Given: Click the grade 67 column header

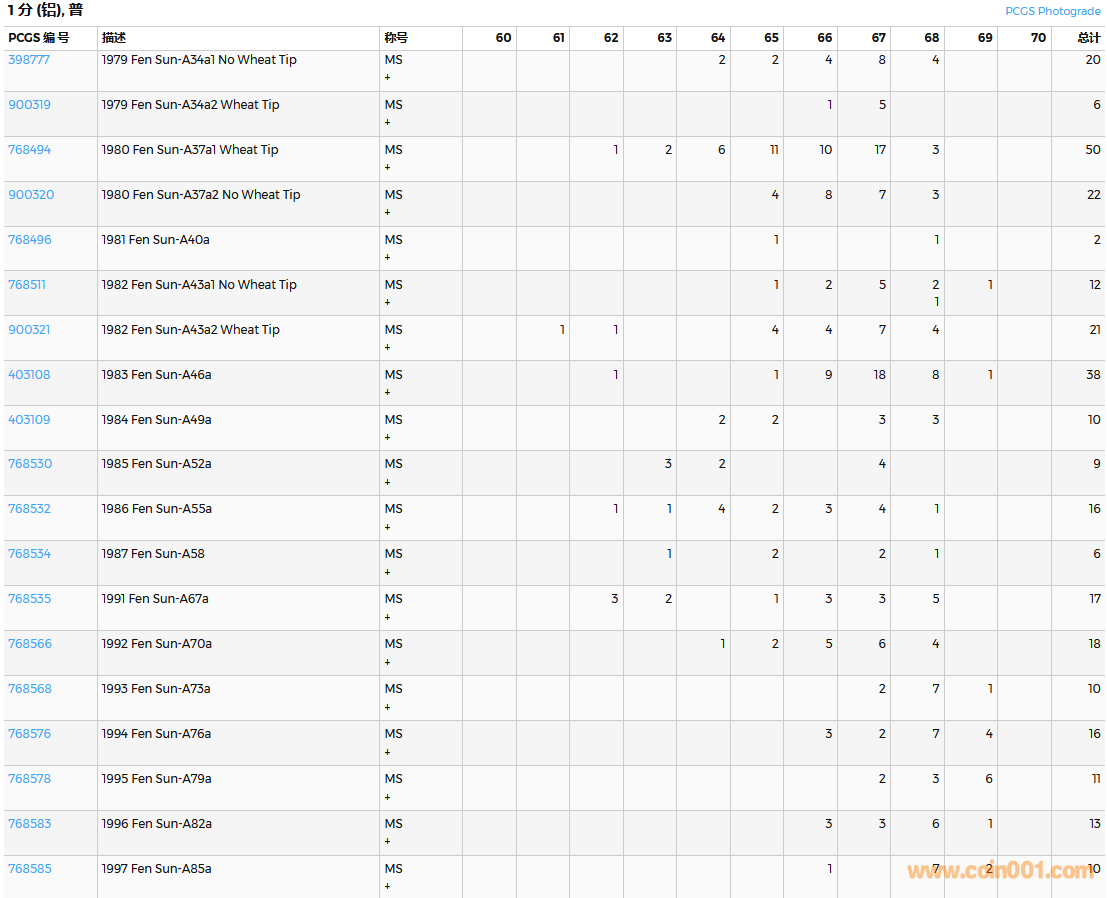Looking at the screenshot, I should [877, 38].
